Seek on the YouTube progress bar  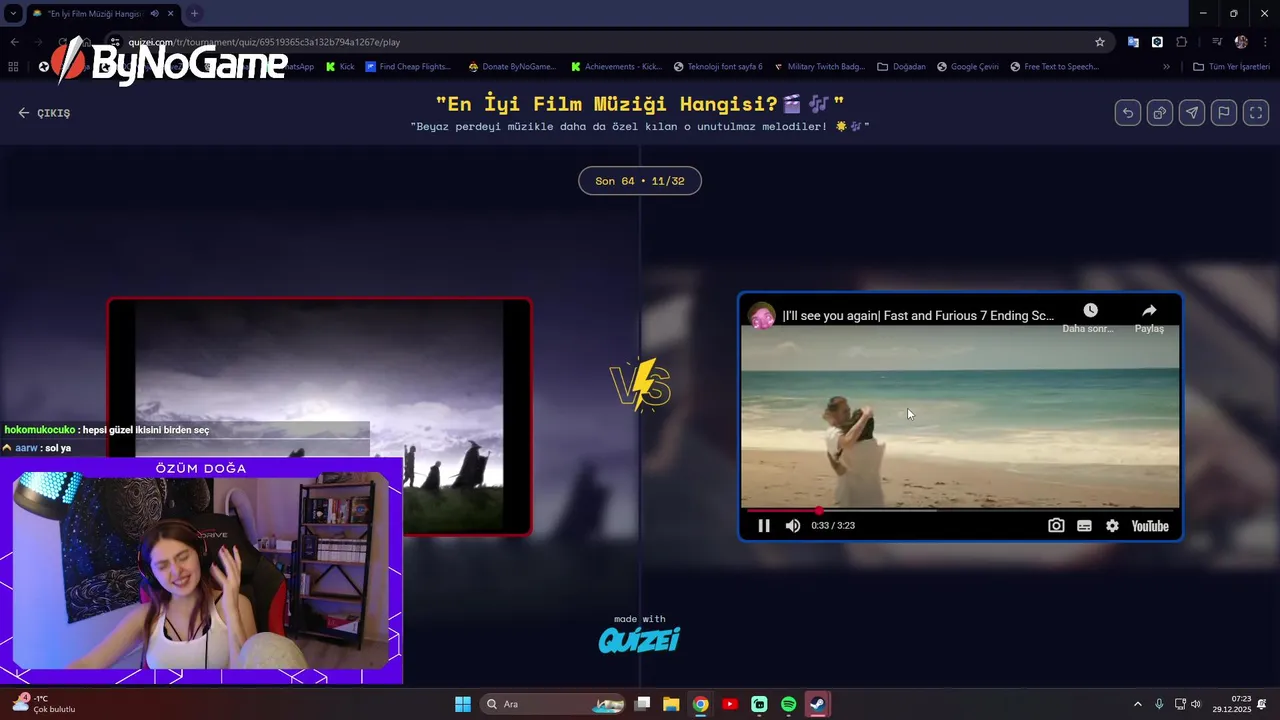960,510
